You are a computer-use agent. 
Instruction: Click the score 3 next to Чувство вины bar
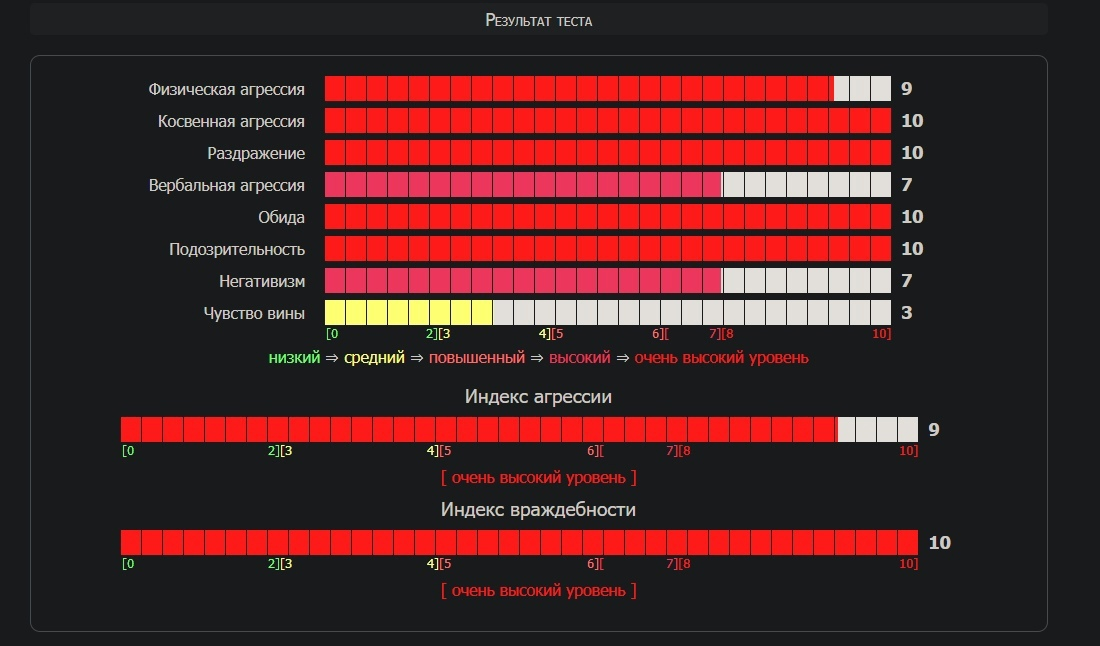click(x=906, y=313)
